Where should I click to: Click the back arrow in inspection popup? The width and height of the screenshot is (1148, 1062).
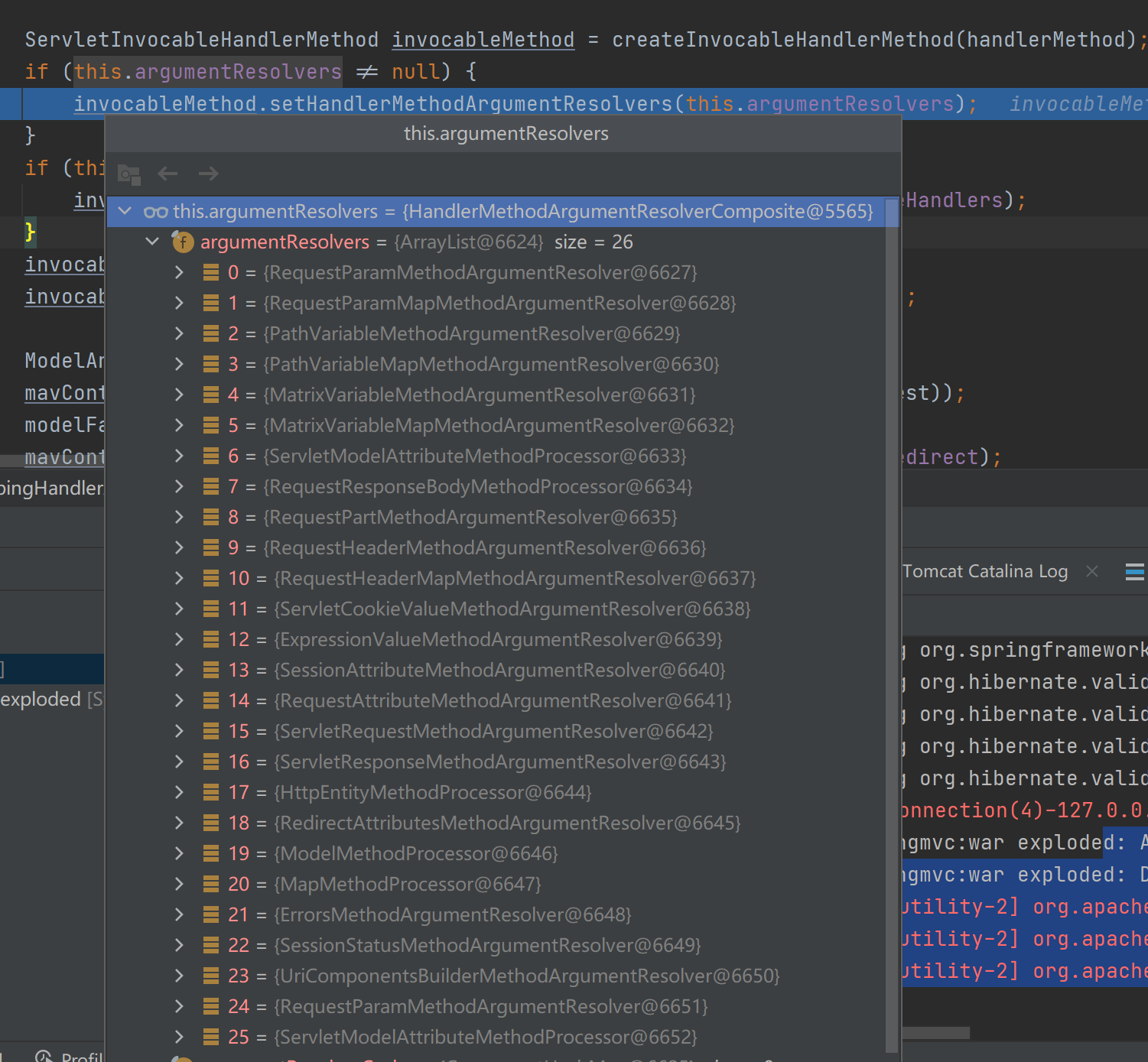pos(167,174)
